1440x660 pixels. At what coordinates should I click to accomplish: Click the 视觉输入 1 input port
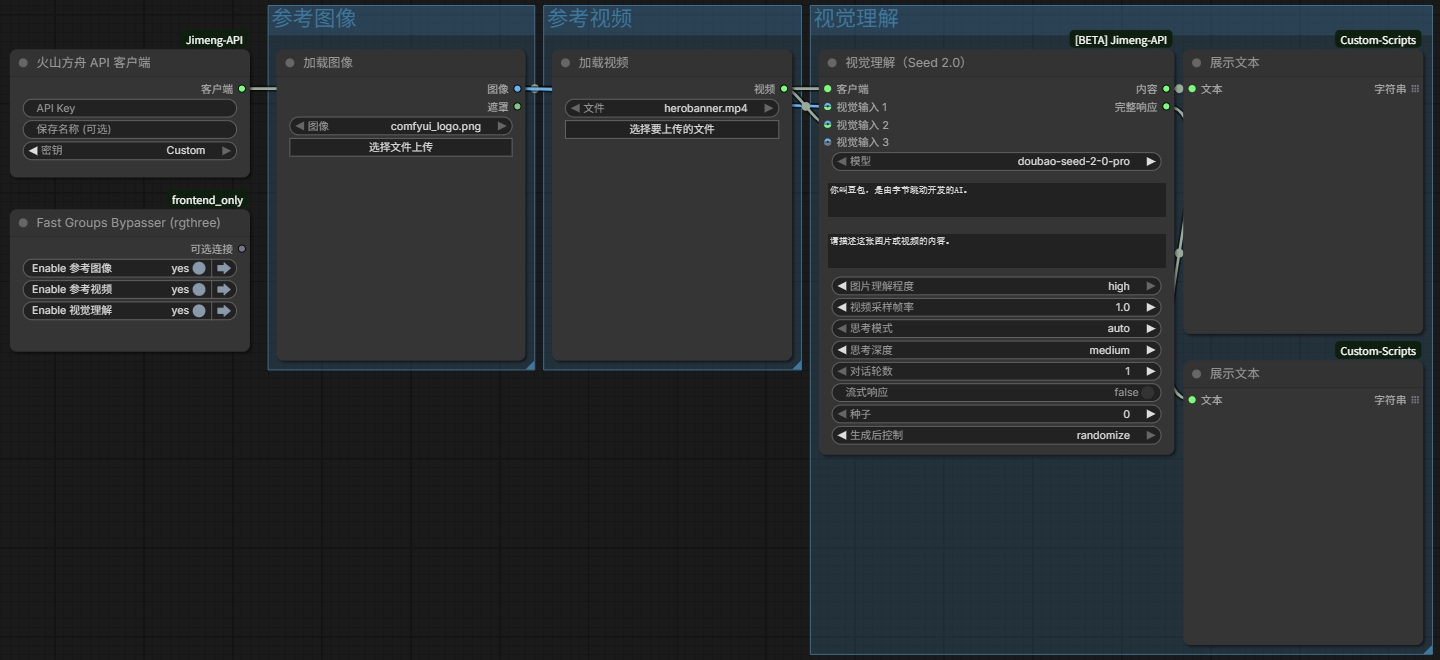click(x=828, y=107)
